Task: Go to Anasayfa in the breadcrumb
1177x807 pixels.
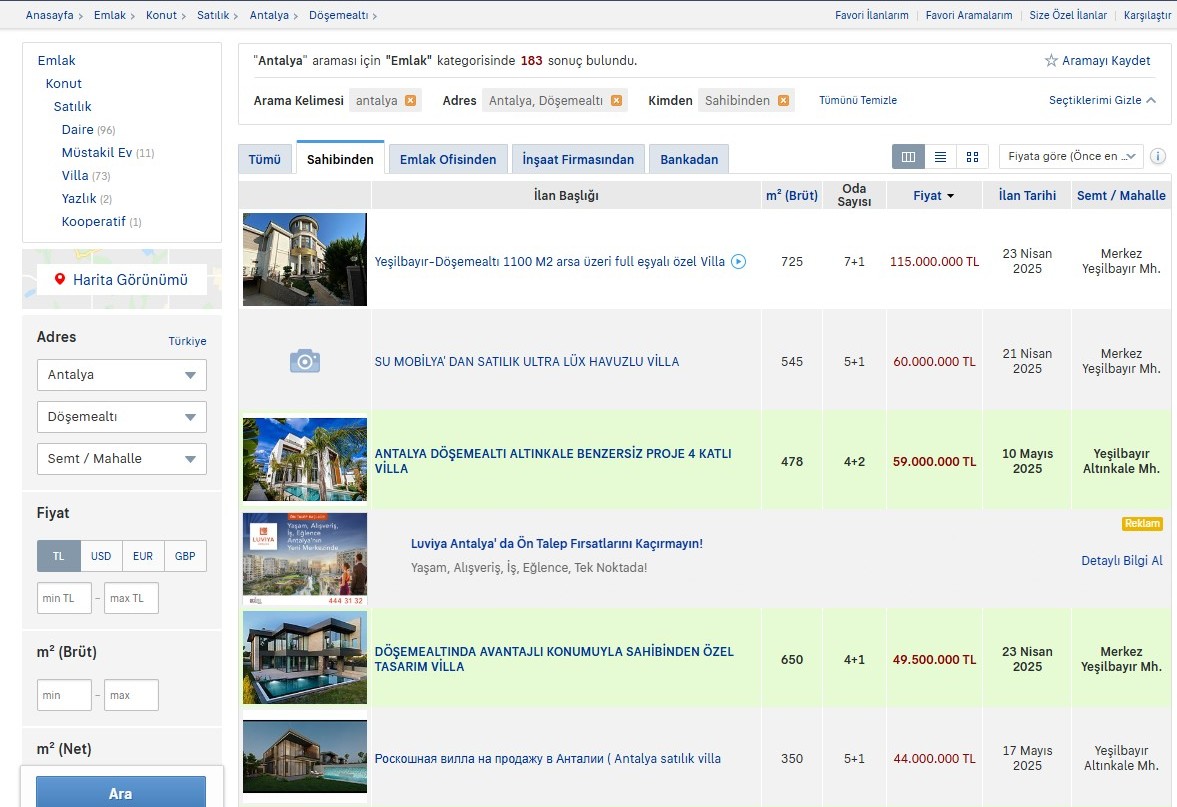Action: coord(50,15)
